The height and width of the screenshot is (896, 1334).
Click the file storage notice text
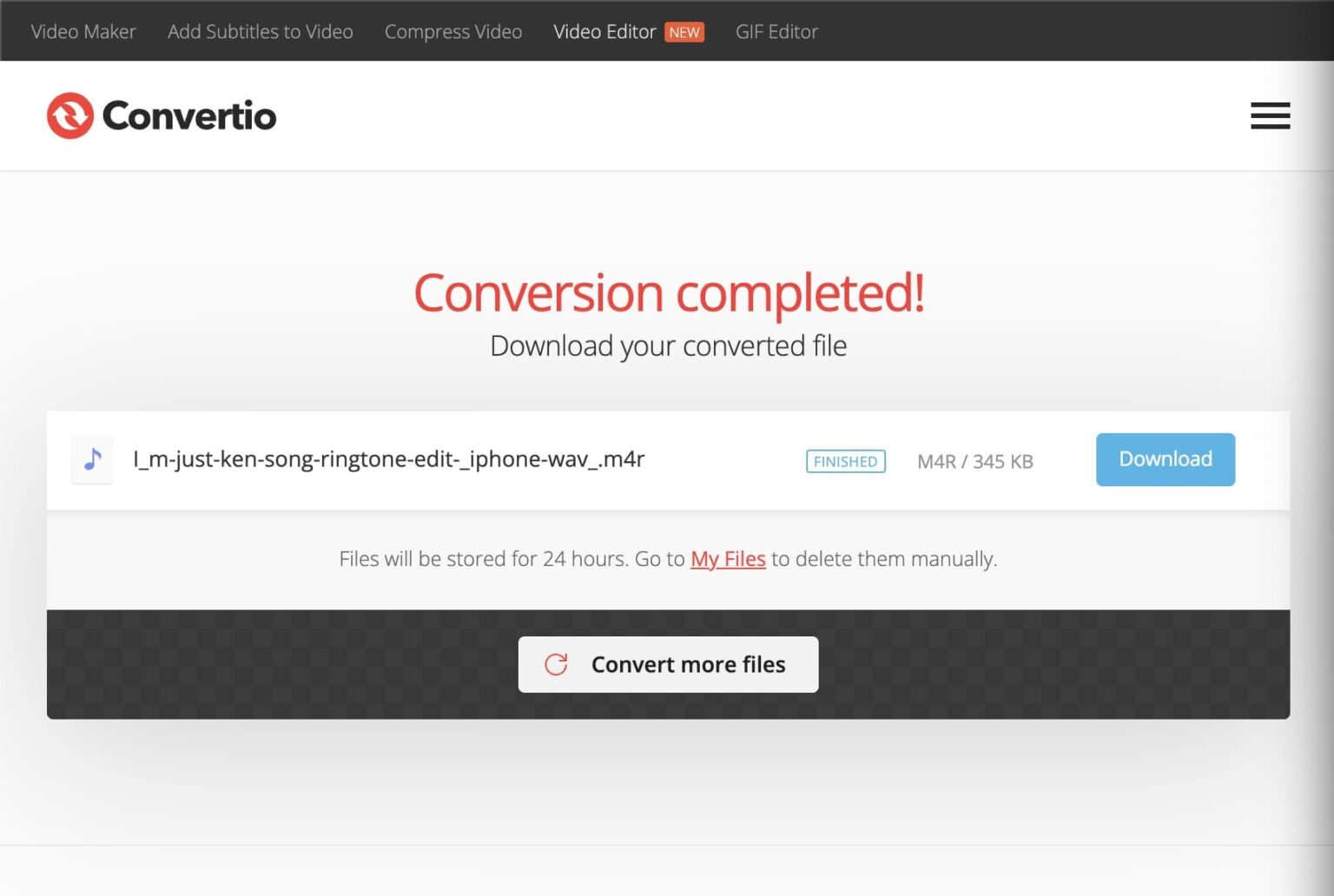coord(668,559)
